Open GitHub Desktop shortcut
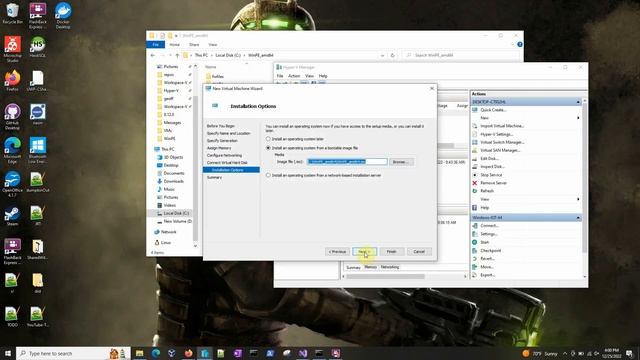This screenshot has width=640, height=360. pyautogui.click(x=12, y=117)
